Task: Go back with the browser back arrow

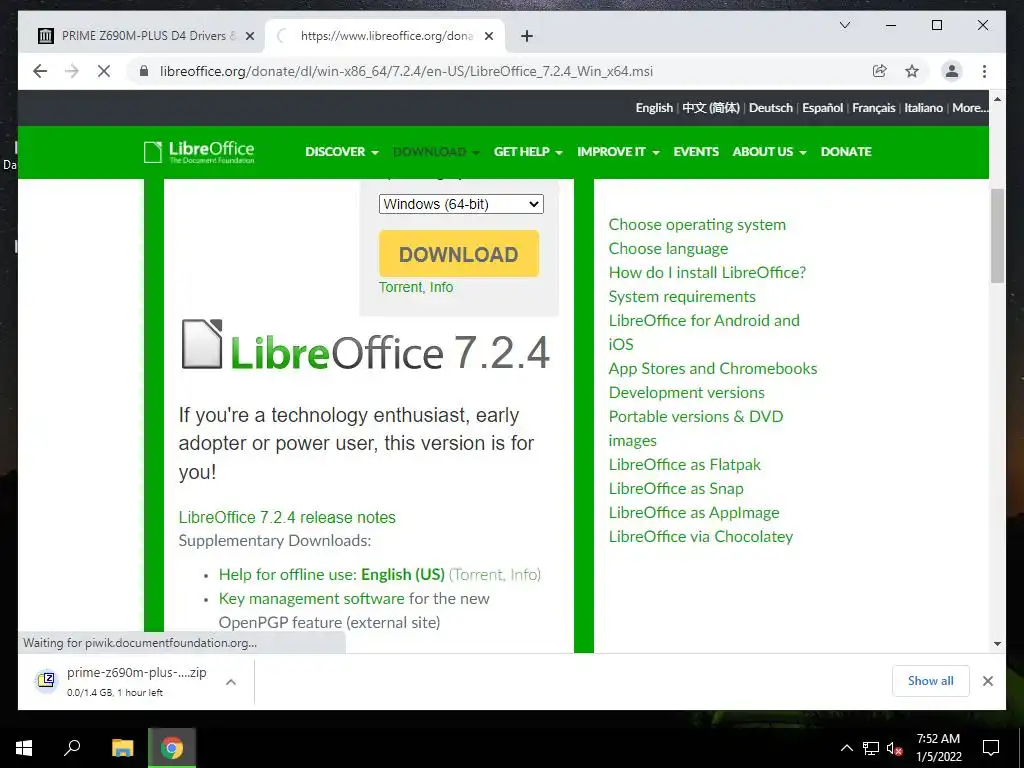Action: pos(40,71)
